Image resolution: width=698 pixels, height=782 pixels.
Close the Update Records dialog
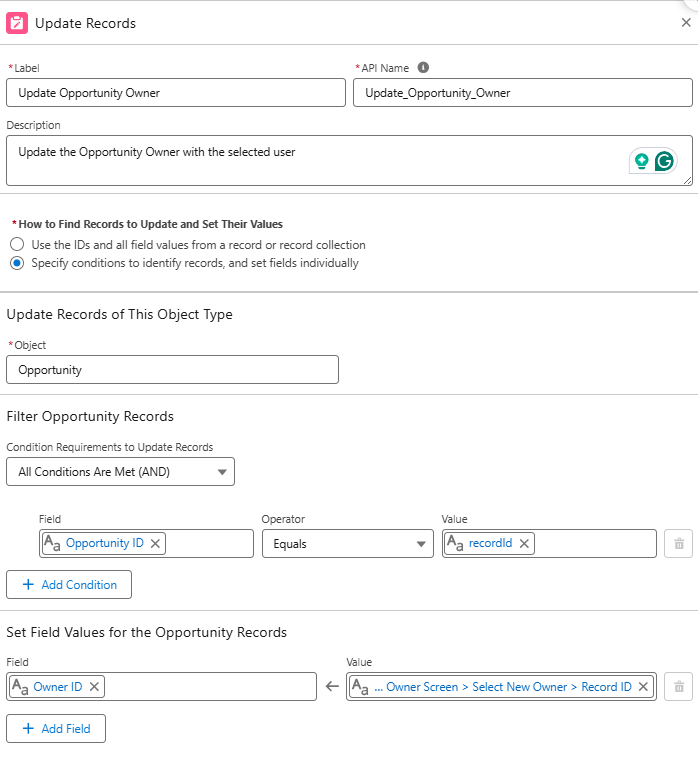[x=686, y=22]
